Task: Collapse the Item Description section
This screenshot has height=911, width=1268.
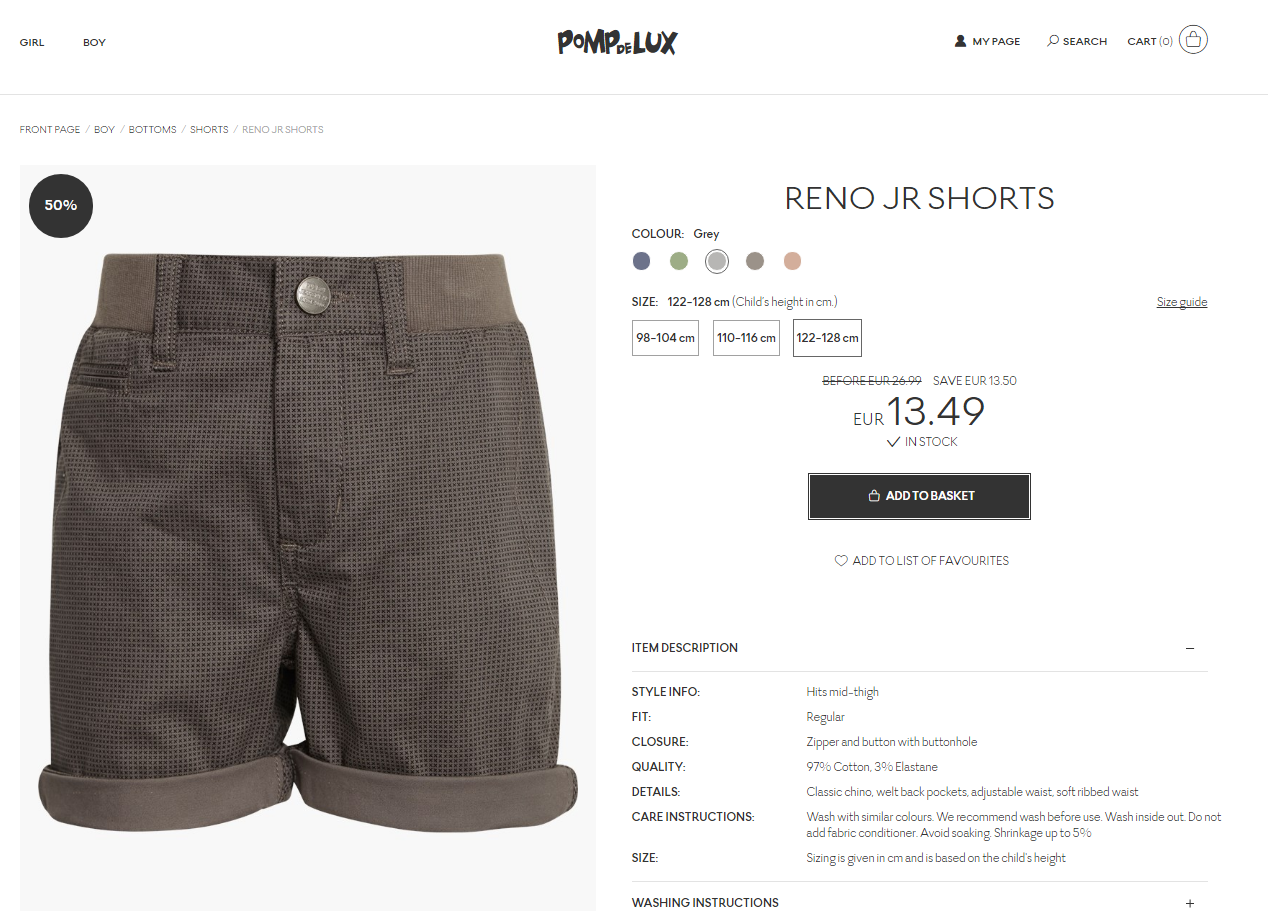Action: click(1190, 648)
